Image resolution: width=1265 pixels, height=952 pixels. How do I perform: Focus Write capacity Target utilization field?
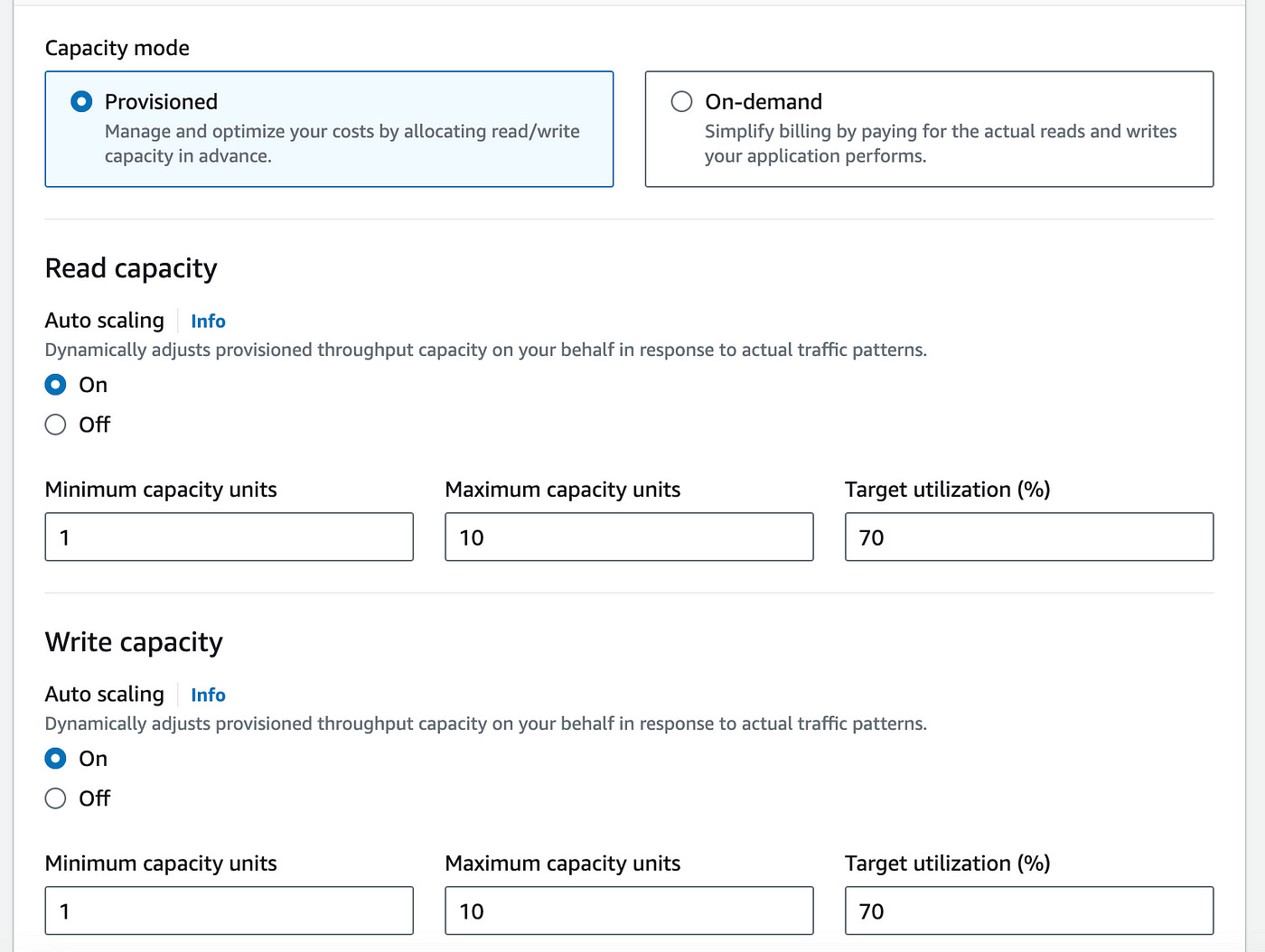(1028, 911)
